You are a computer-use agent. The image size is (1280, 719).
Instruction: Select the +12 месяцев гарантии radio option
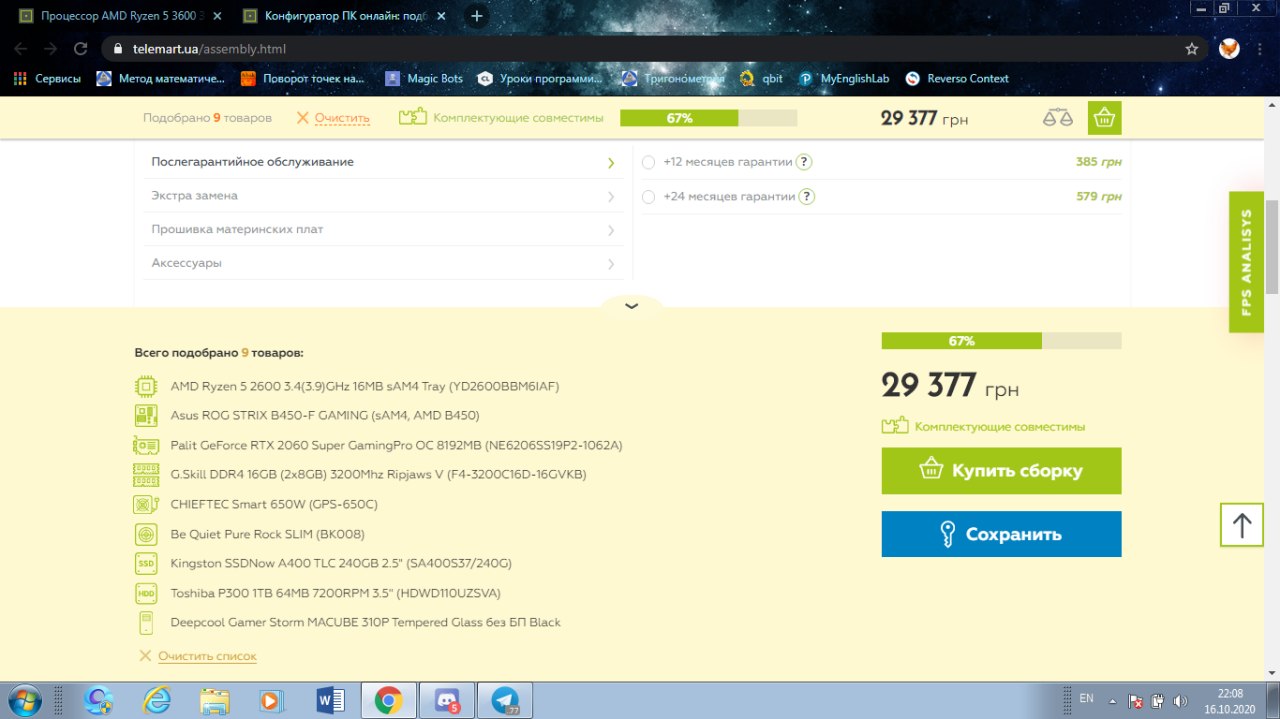tap(648, 162)
